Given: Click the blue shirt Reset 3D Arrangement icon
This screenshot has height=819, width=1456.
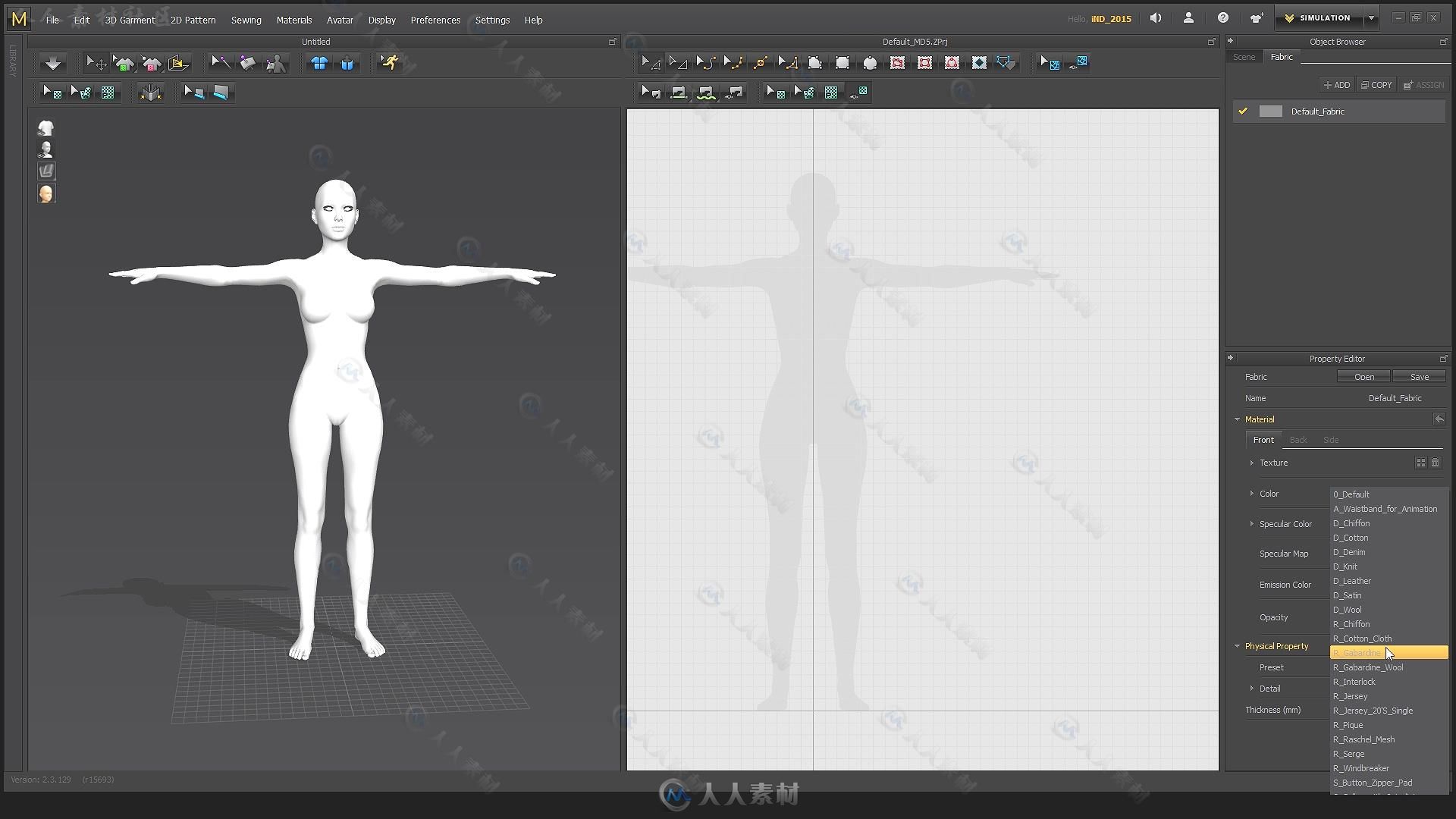Looking at the screenshot, I should pos(319,63).
